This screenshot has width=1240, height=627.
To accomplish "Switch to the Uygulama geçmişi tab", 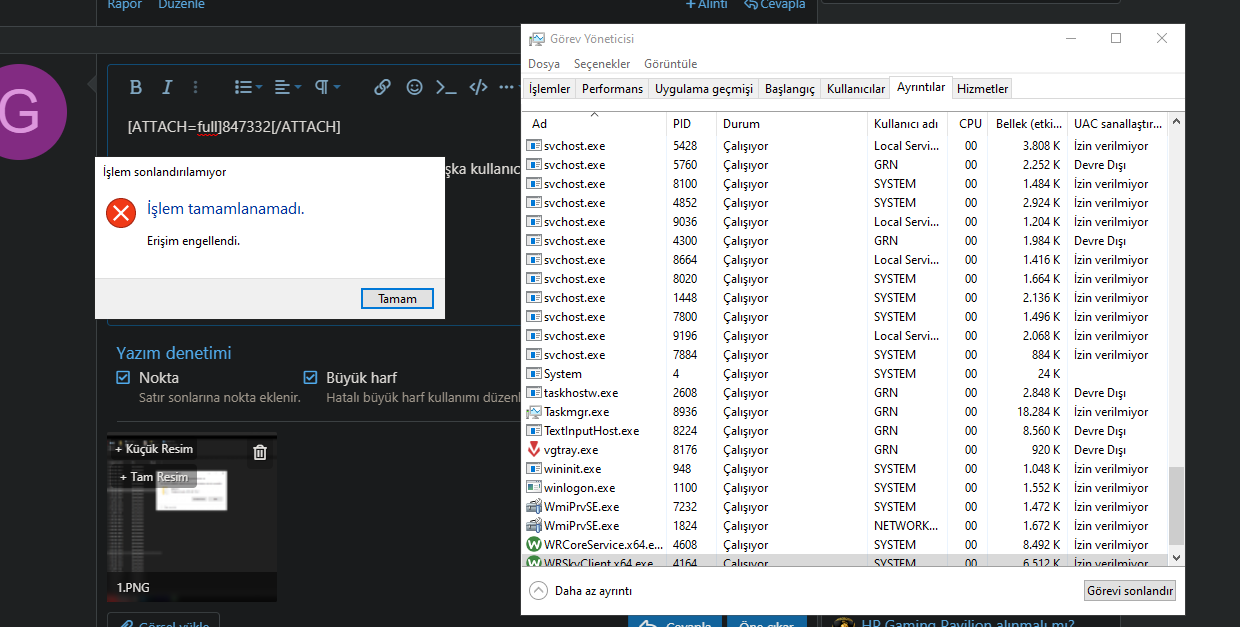I will pos(703,89).
